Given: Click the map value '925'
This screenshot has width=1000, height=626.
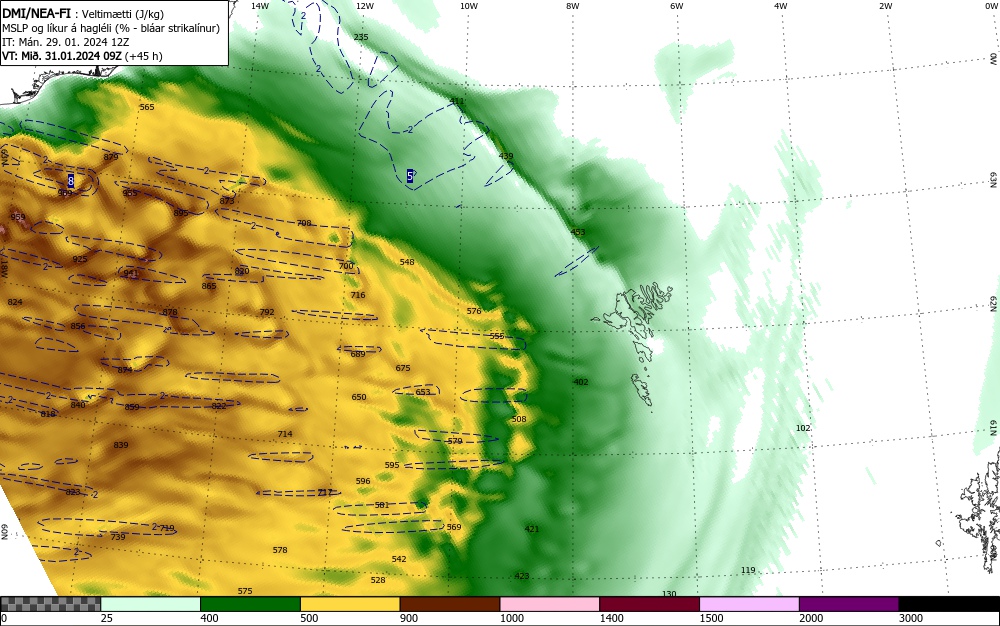Looking at the screenshot, I should pos(80,259).
